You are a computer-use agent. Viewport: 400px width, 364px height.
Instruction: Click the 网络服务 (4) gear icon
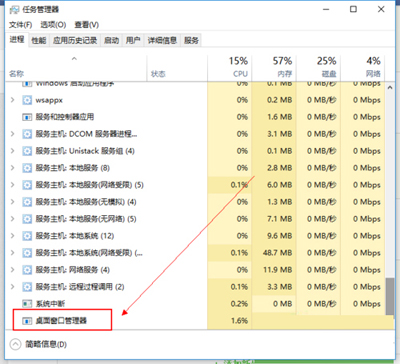pyautogui.click(x=27, y=270)
